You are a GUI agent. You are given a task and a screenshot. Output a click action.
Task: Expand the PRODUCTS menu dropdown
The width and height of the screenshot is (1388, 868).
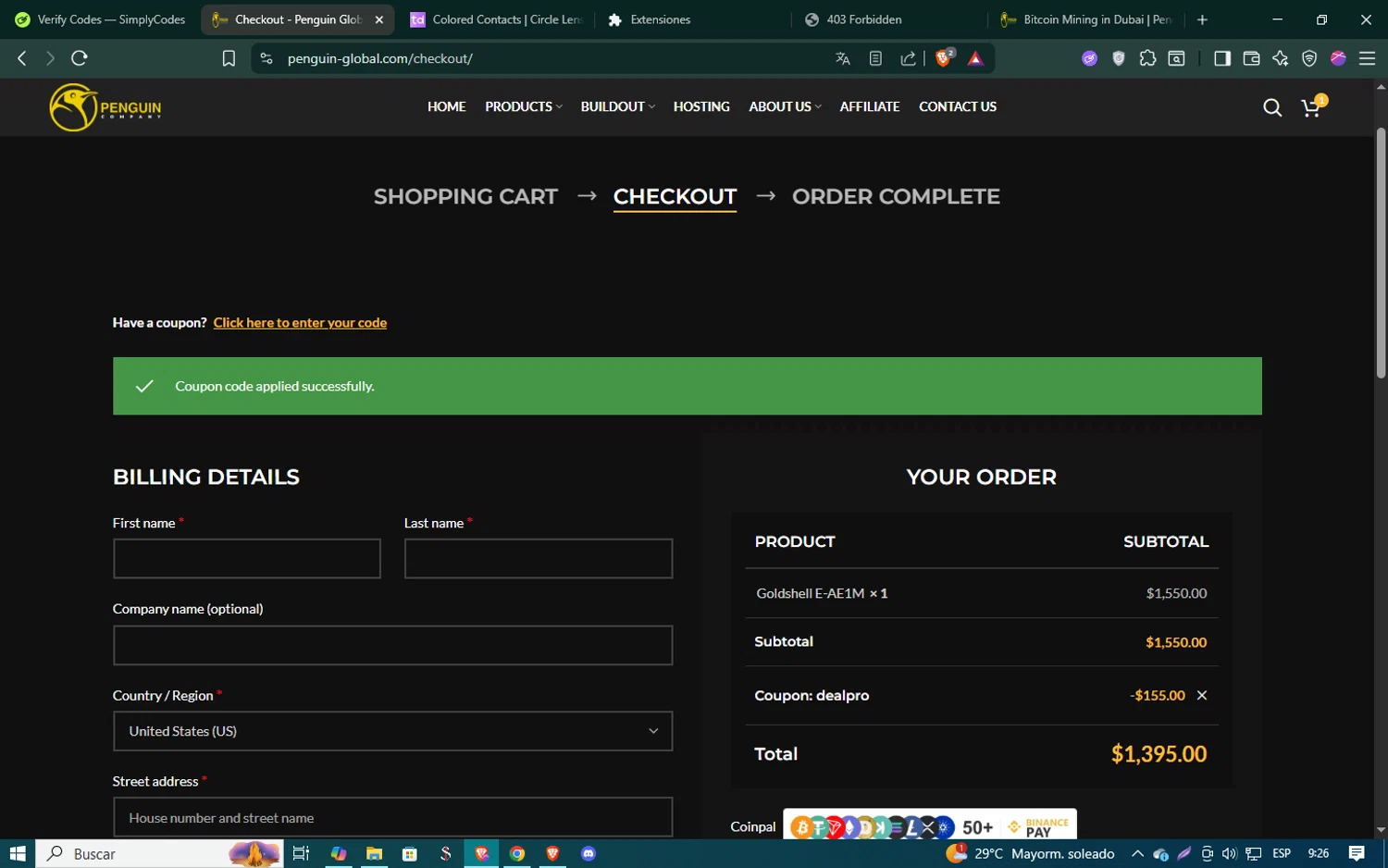coord(524,106)
